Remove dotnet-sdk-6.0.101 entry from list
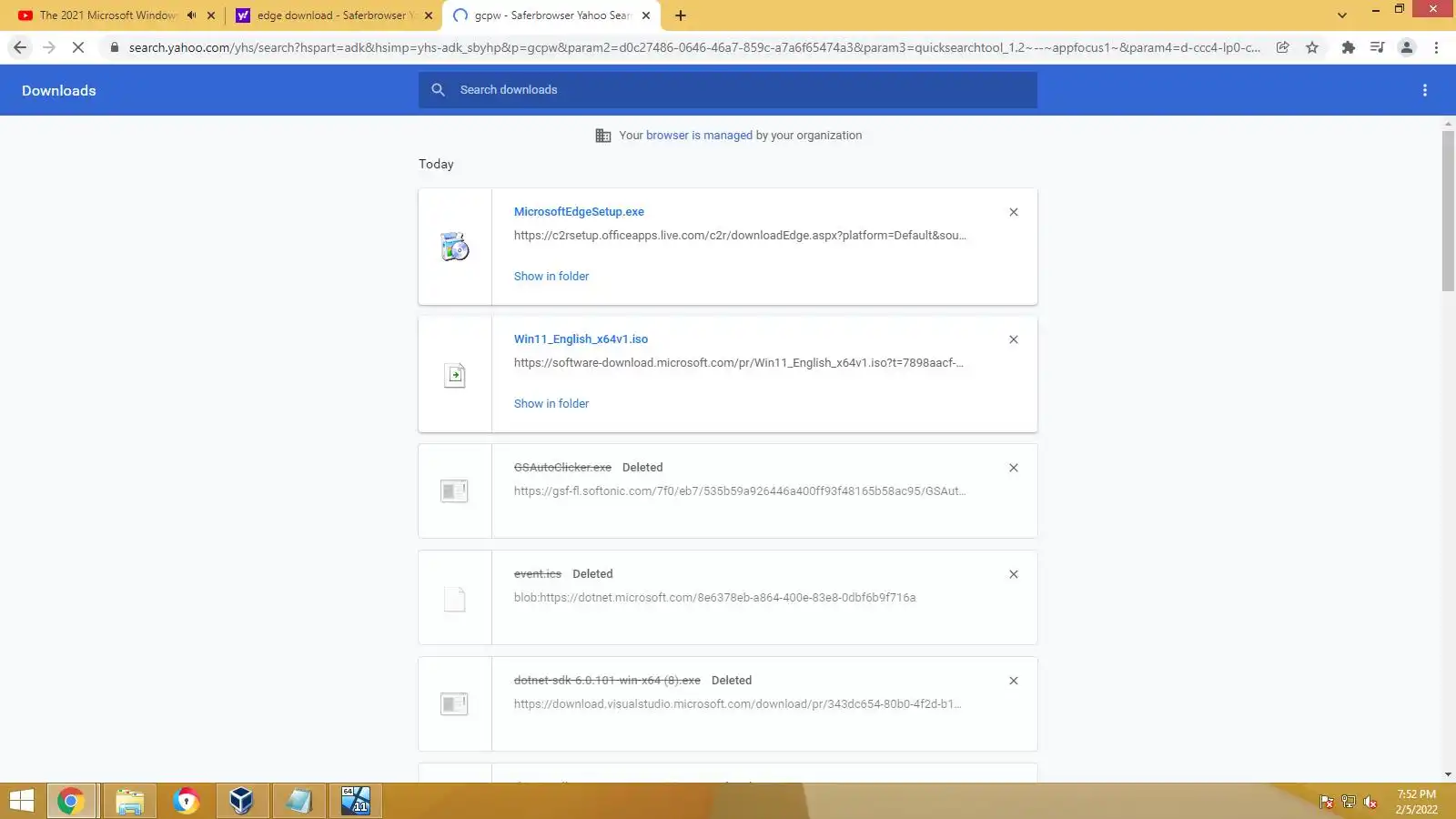The image size is (1456, 819). [1014, 681]
